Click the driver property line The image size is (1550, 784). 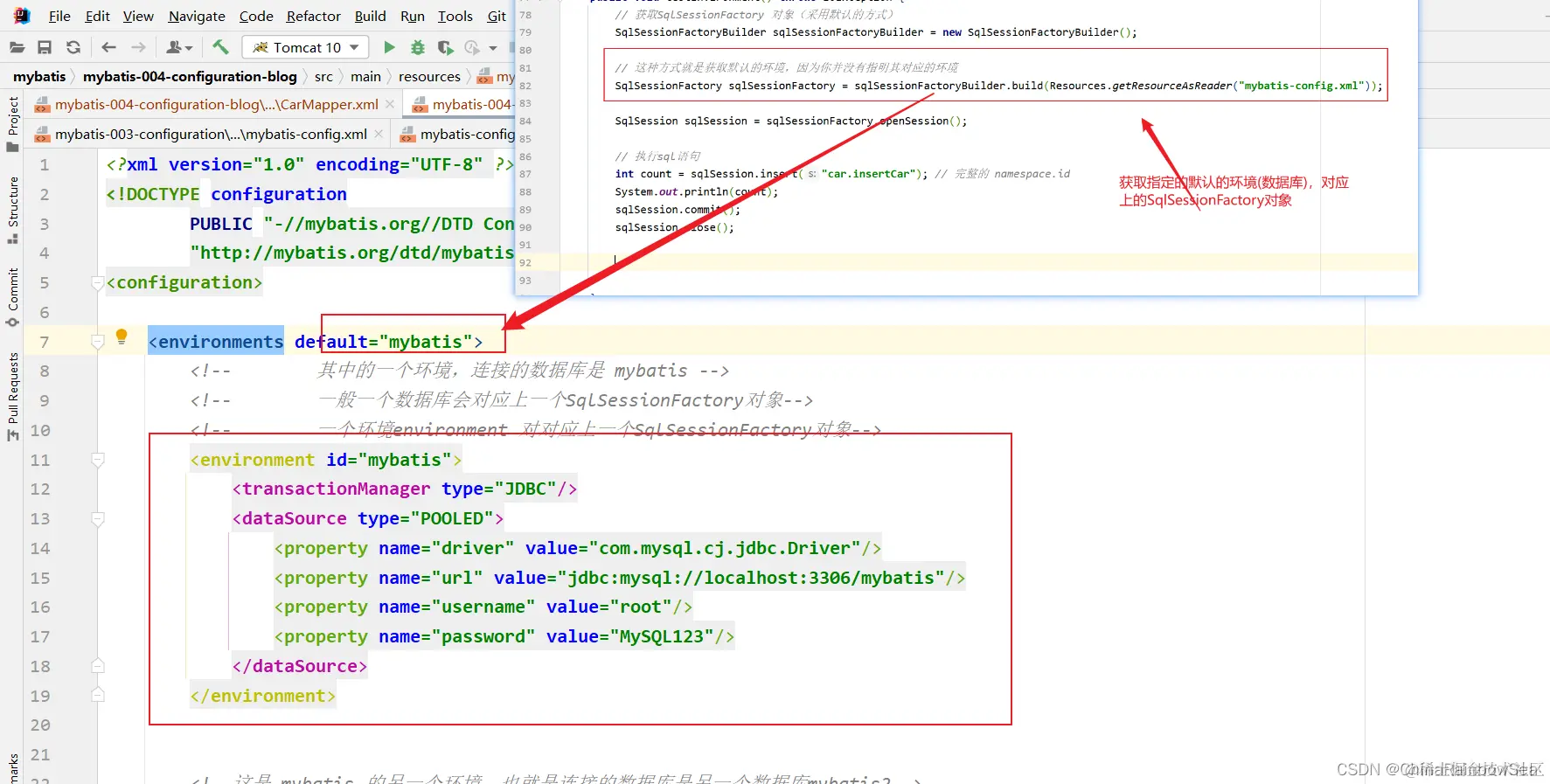[x=578, y=549]
